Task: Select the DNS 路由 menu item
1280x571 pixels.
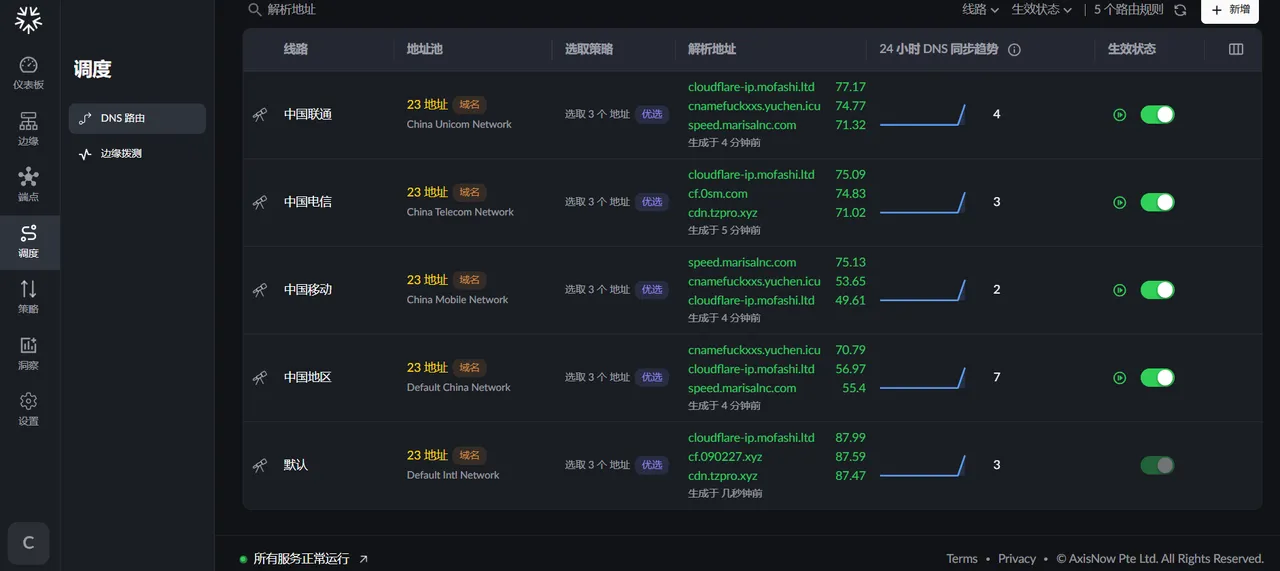Action: coord(137,118)
